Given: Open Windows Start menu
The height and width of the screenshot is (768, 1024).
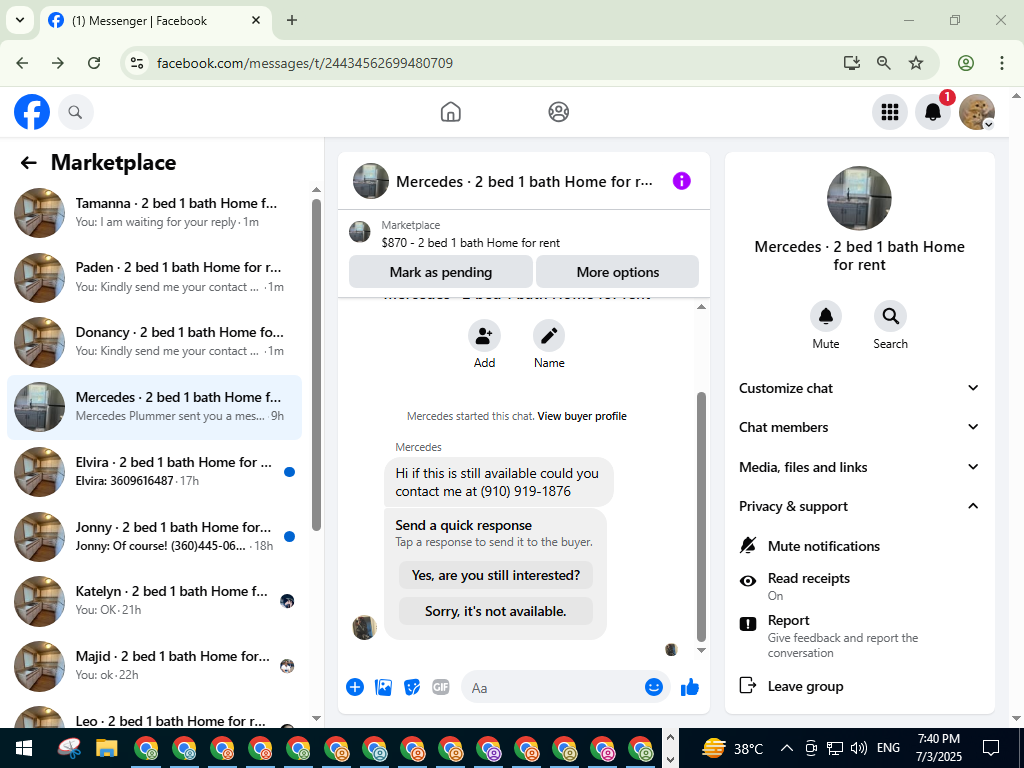Looking at the screenshot, I should pos(24,748).
